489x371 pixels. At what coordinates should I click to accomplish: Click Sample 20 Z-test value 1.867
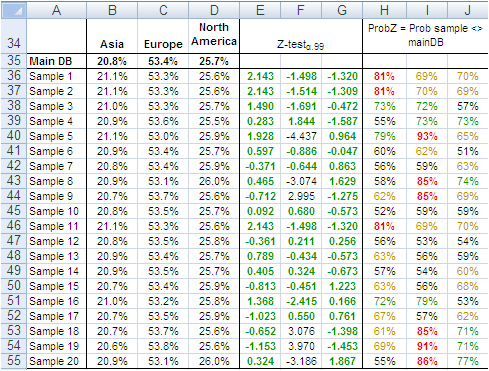(342, 361)
